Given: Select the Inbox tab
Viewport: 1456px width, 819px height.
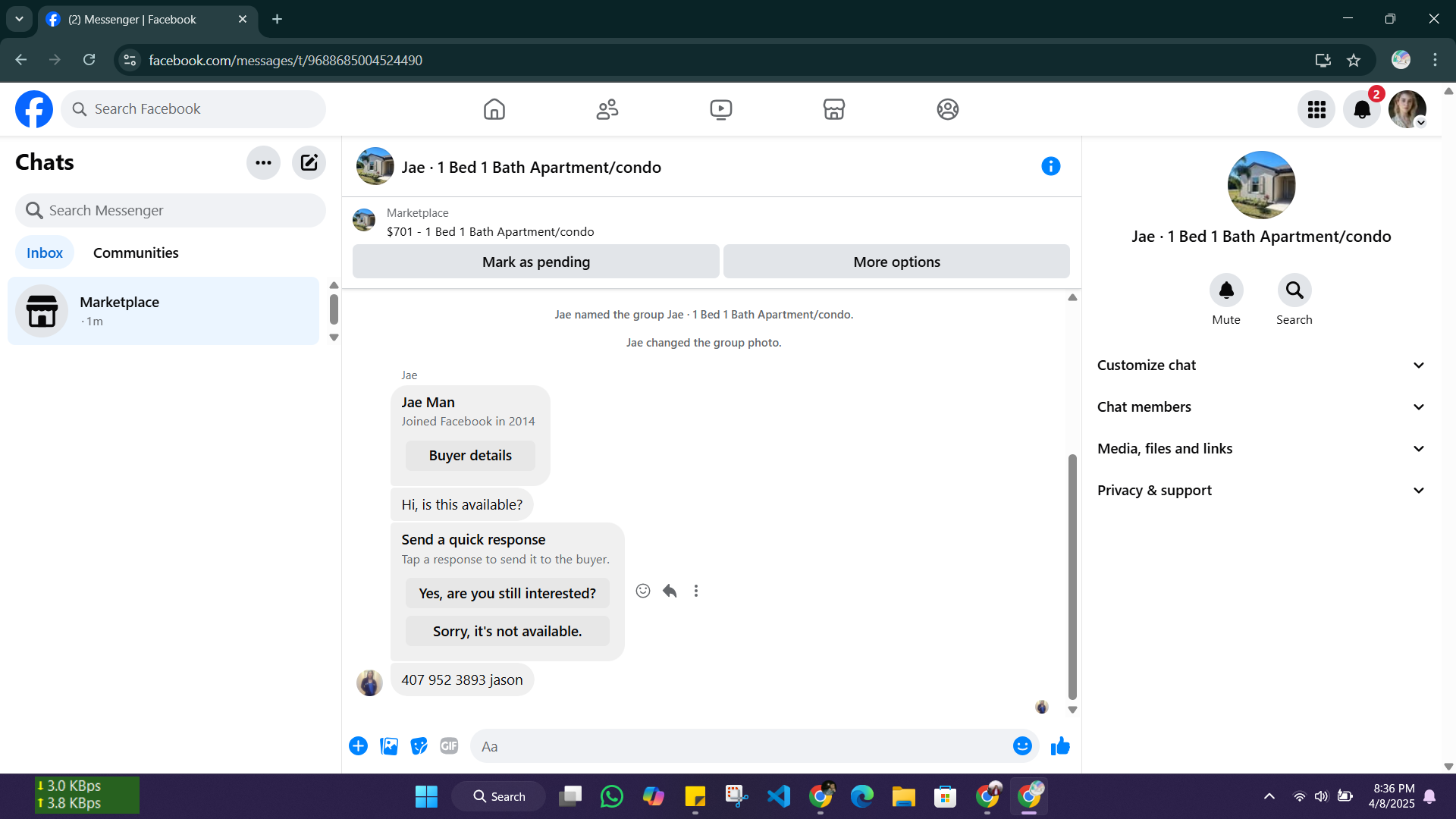Looking at the screenshot, I should click(x=45, y=253).
